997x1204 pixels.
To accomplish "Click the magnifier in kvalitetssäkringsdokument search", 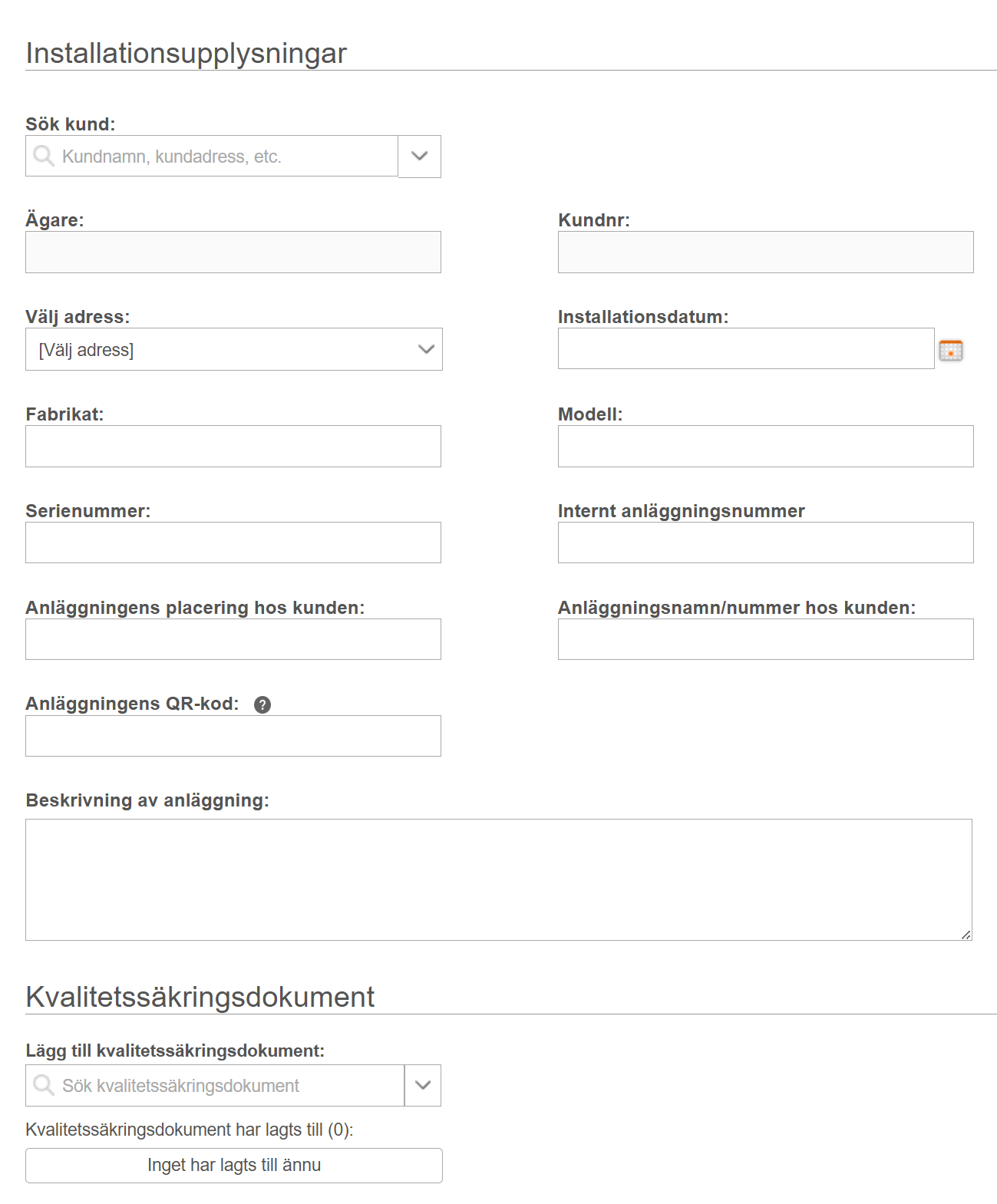I will (x=44, y=1085).
